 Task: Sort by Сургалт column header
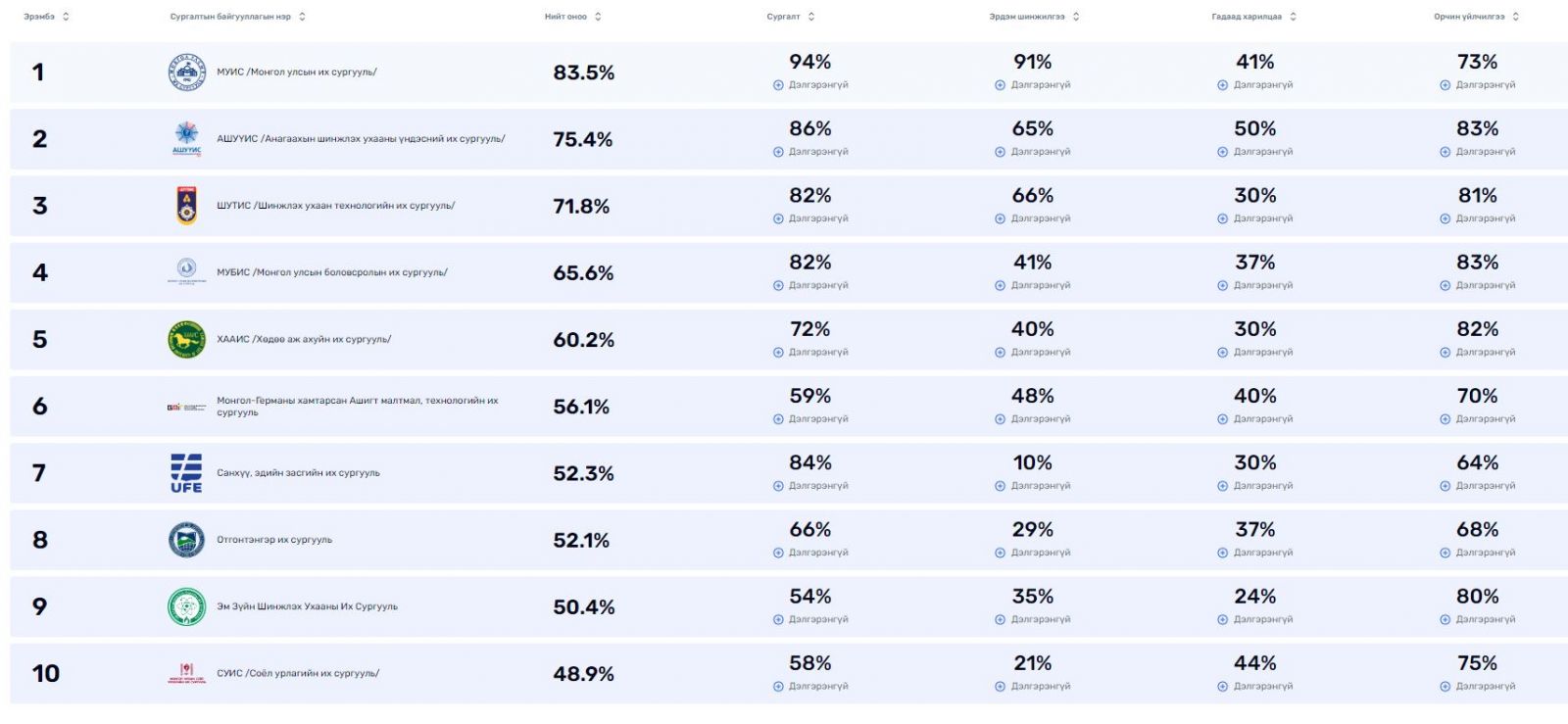pyautogui.click(x=791, y=17)
